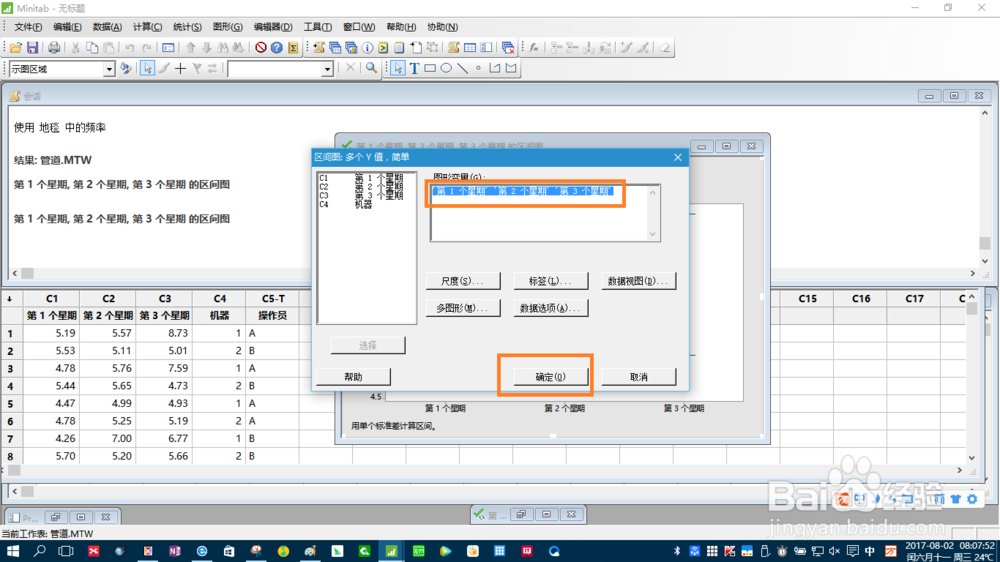Open 帮助(H) menu
1000x562 pixels.
pos(401,27)
